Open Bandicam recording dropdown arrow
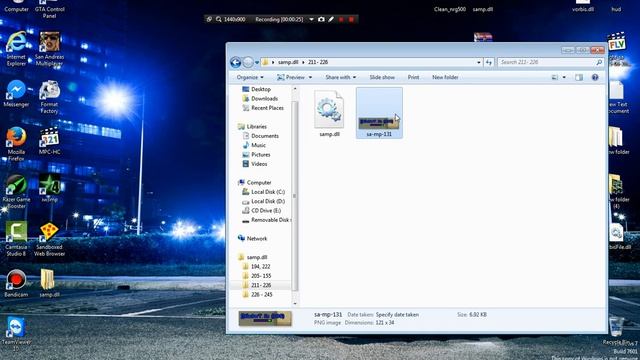640x360 pixels. click(x=311, y=19)
